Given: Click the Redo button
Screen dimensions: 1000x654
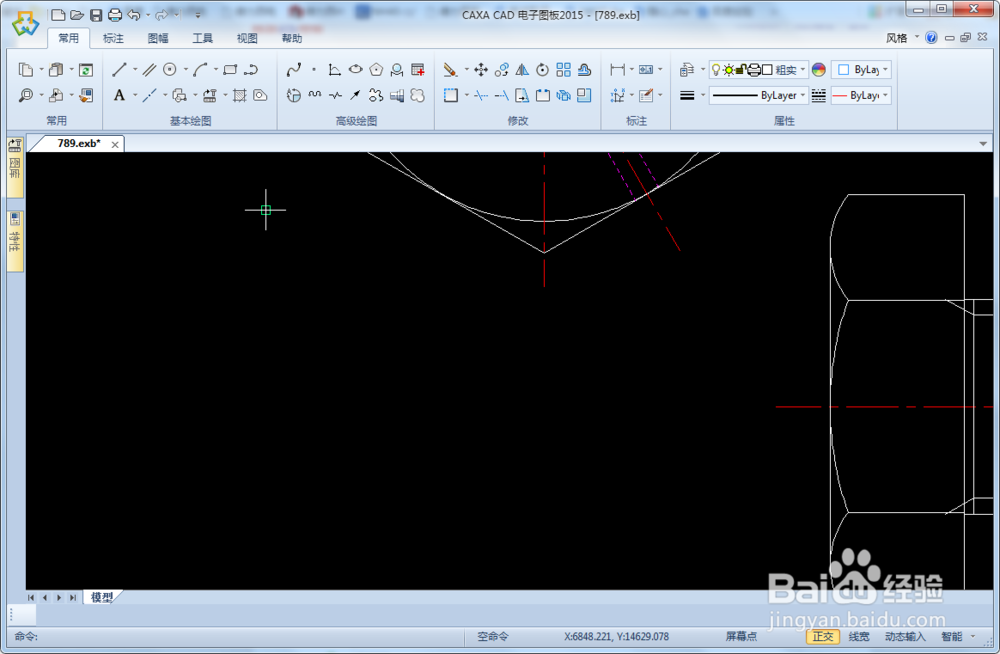Looking at the screenshot, I should [x=161, y=15].
